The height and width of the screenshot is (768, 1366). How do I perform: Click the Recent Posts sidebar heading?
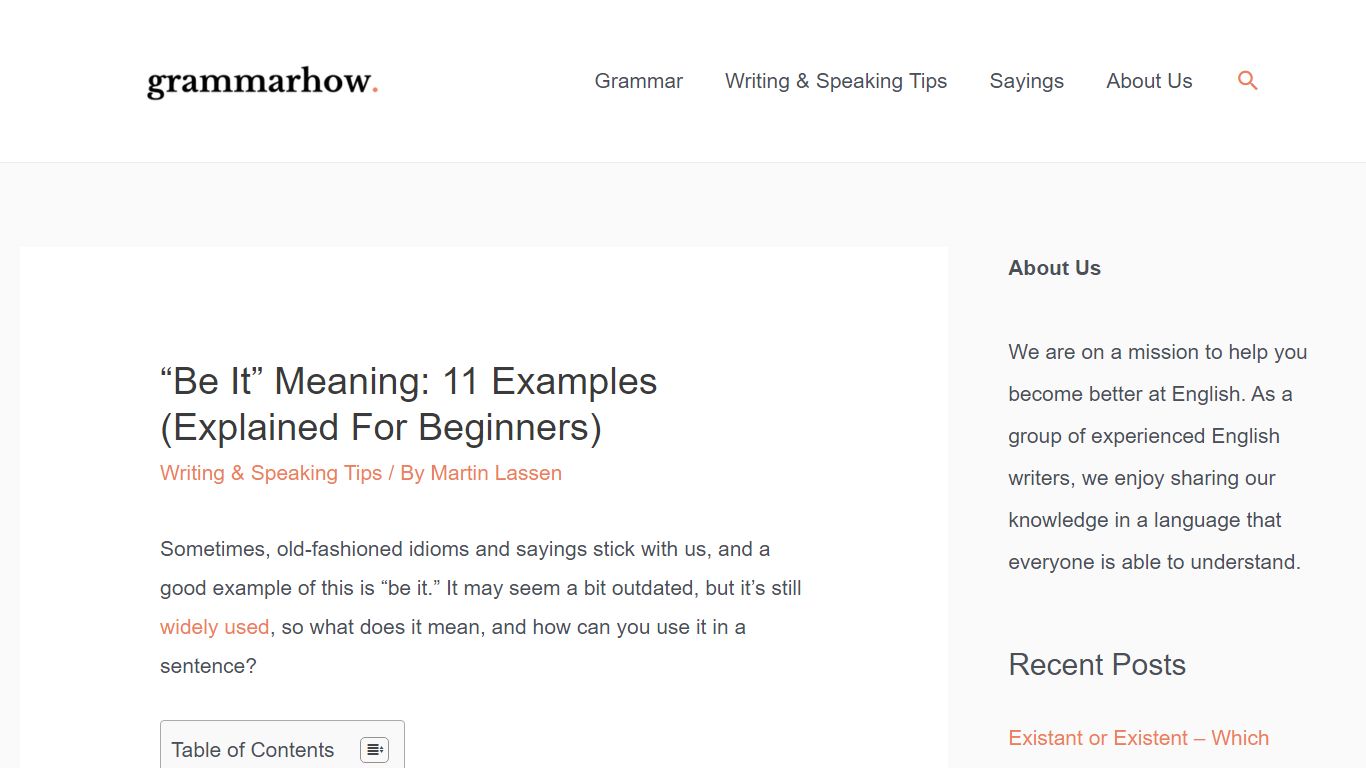[1097, 665]
